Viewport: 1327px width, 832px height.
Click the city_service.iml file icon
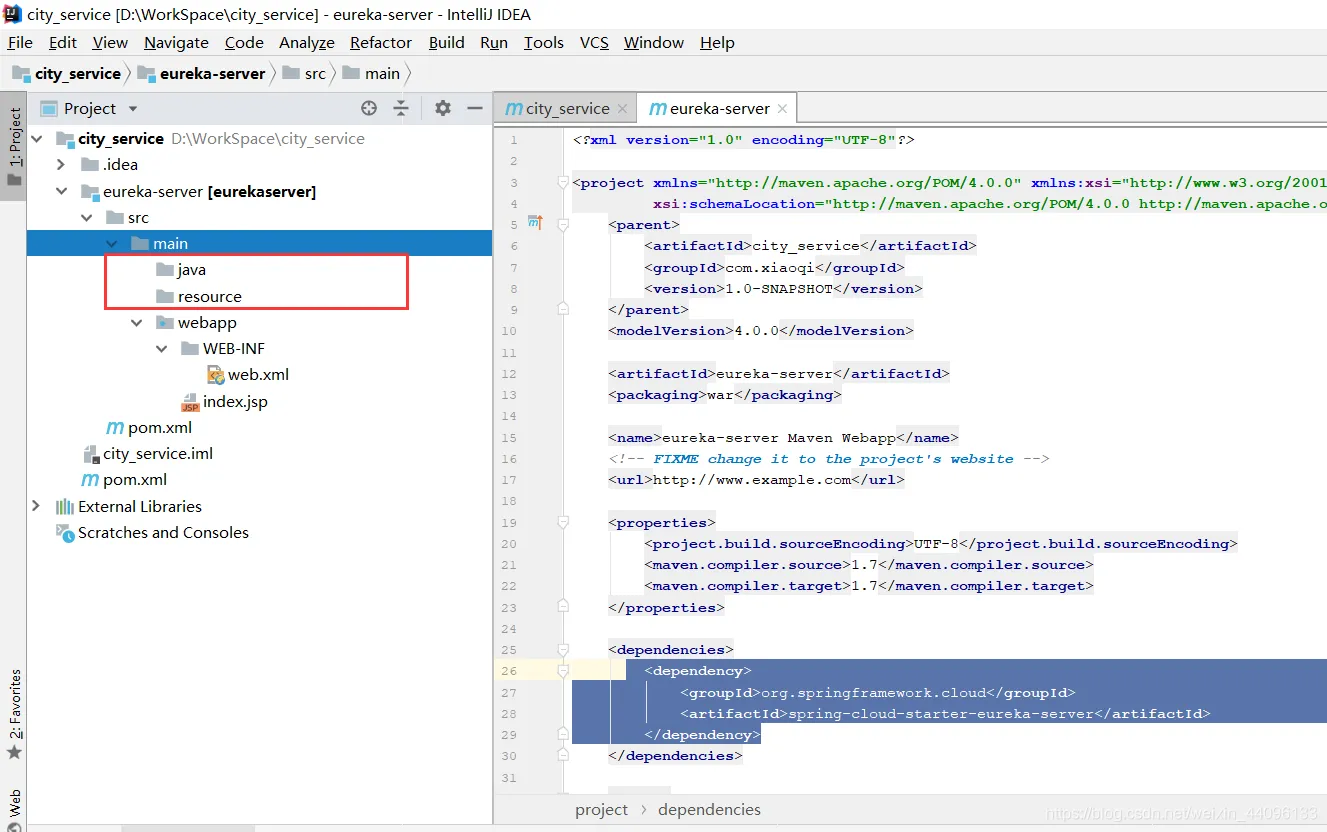91,454
